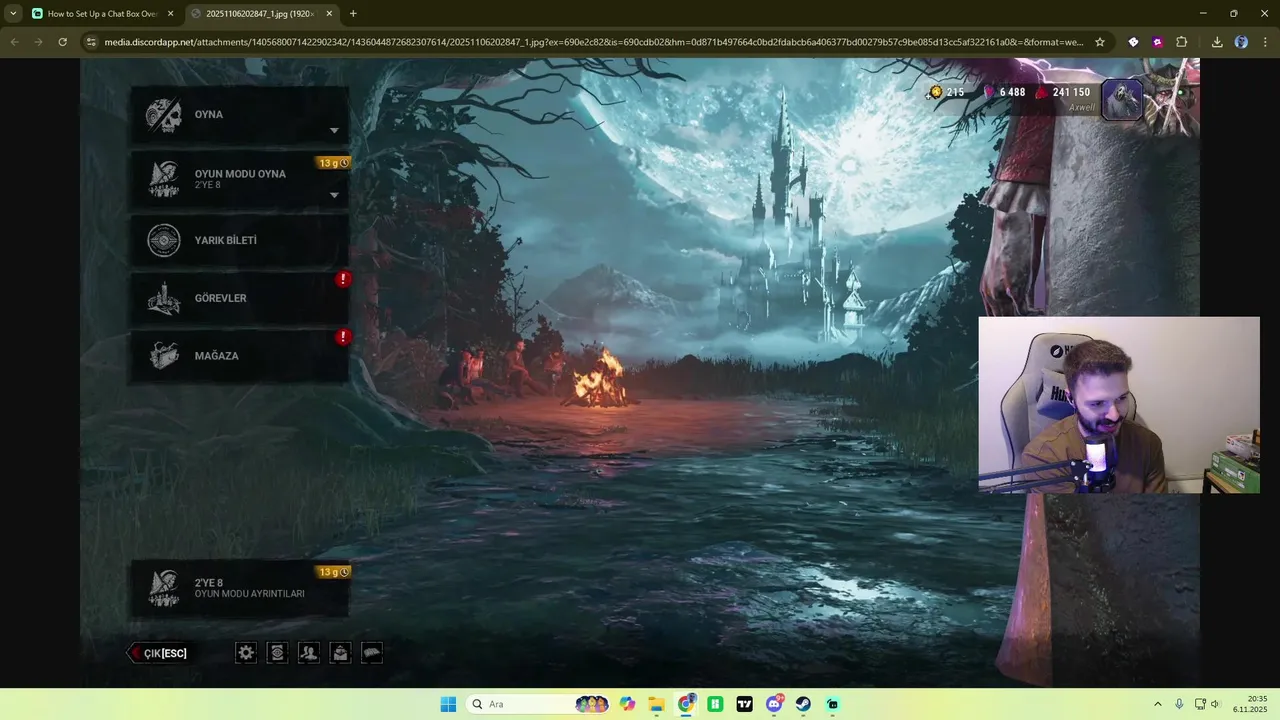Bookmark this page with star icon

[1100, 42]
